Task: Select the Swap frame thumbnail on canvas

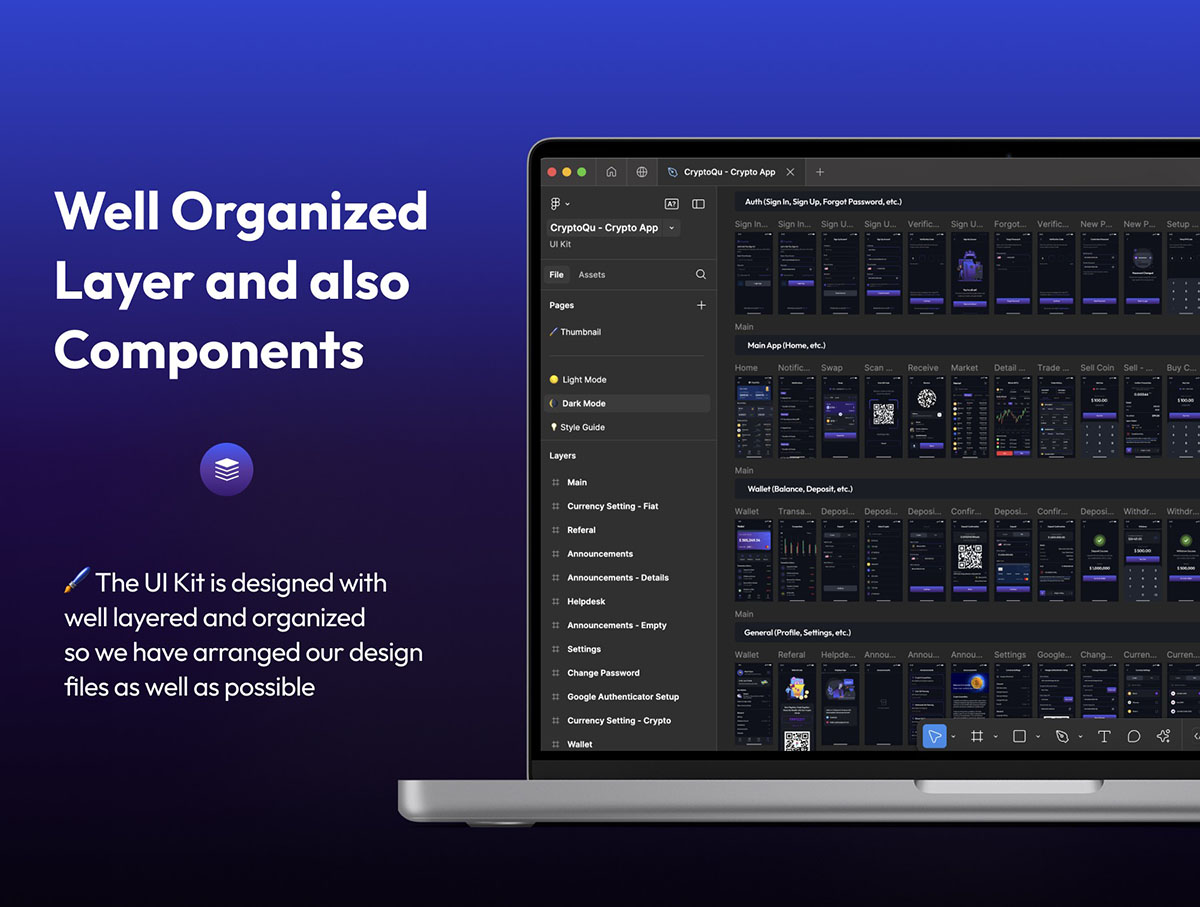Action: (x=839, y=418)
